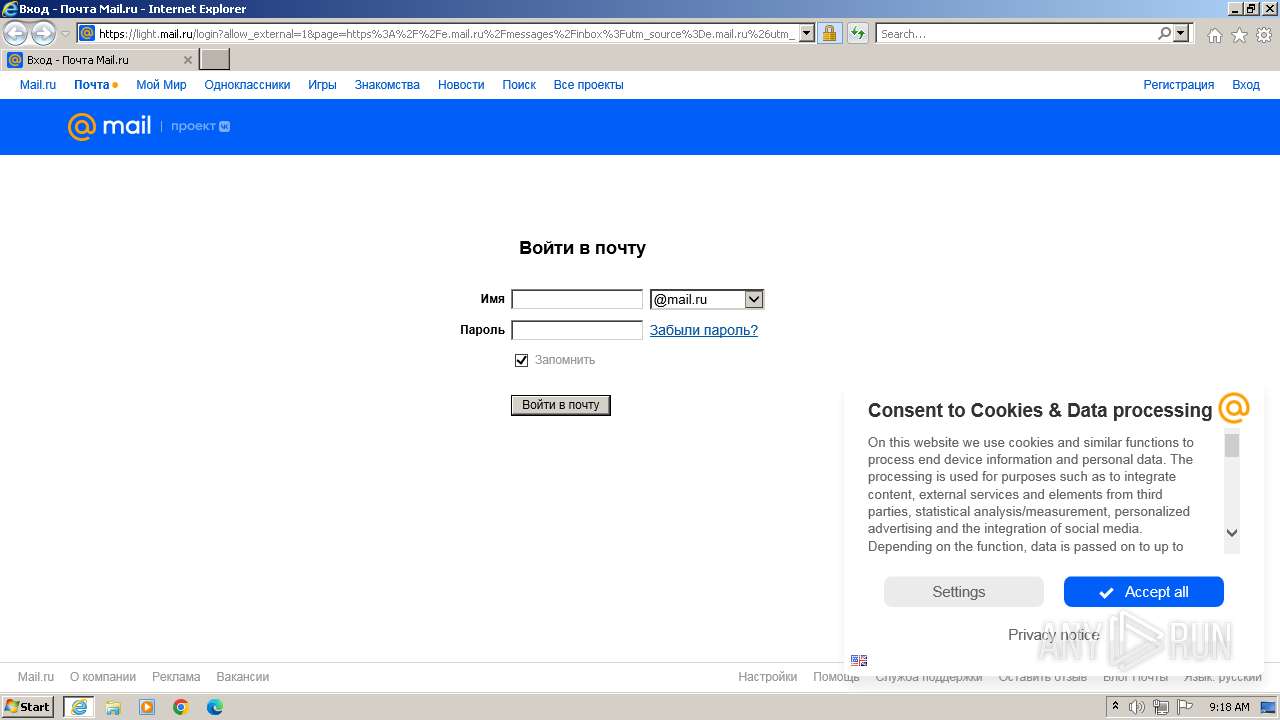Click the address bar URL field

[x=447, y=33]
